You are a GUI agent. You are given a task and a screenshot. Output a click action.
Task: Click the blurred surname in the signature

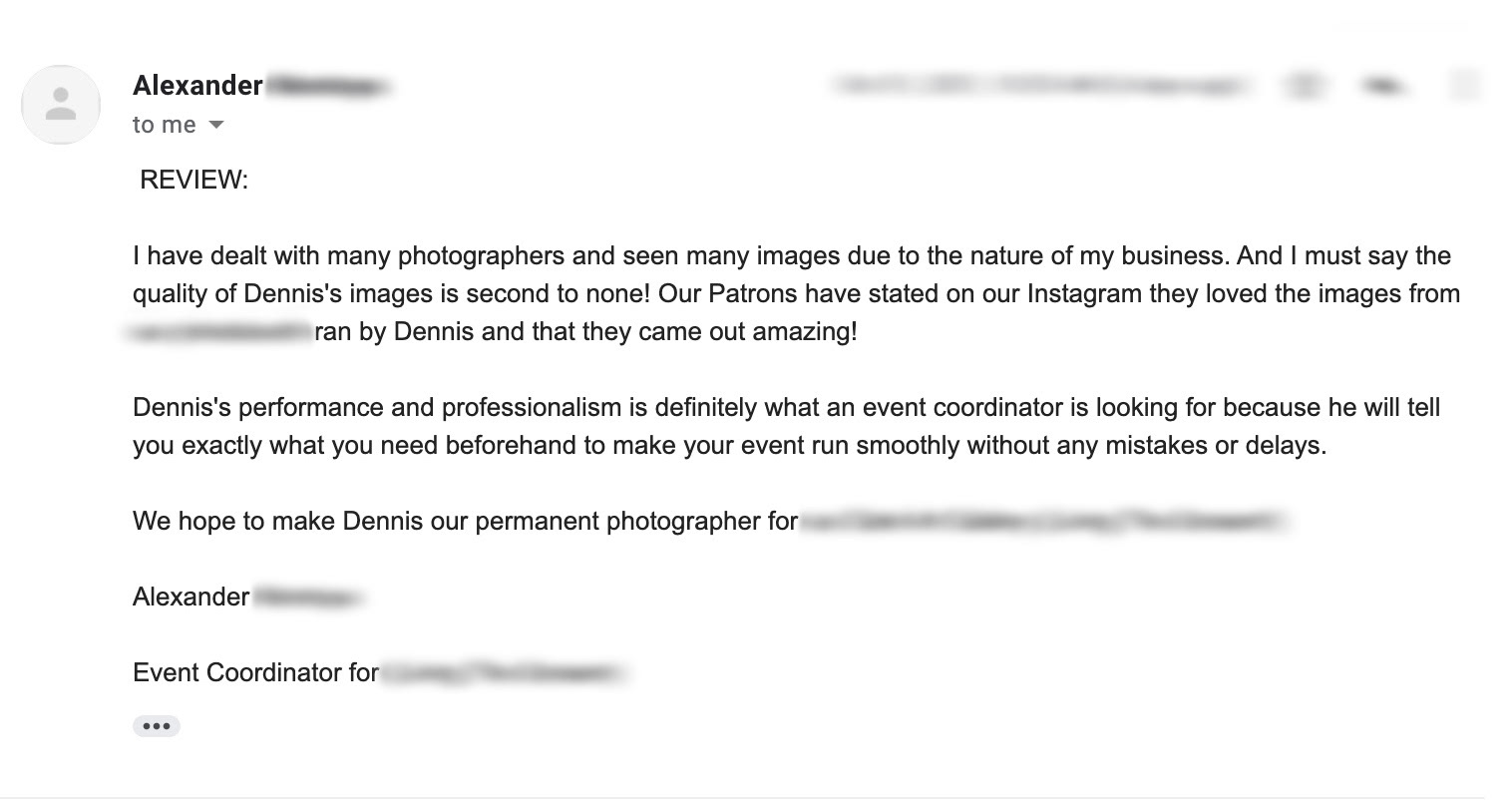310,598
